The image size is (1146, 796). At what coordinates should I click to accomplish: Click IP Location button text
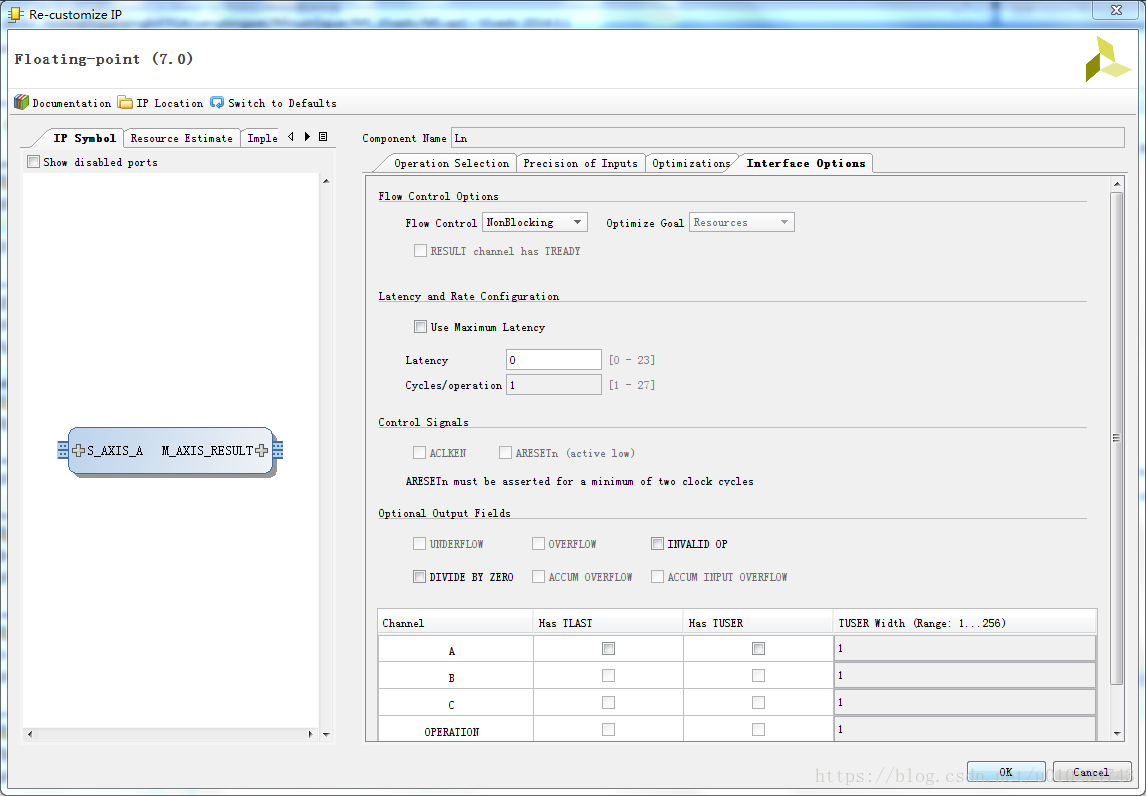pos(170,103)
